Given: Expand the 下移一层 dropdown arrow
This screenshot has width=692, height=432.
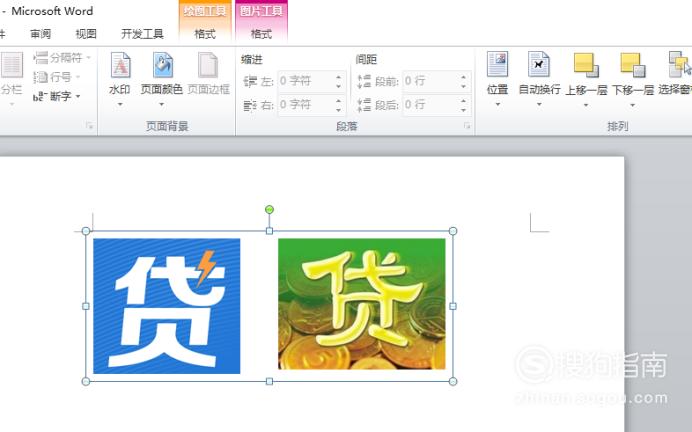Looking at the screenshot, I should coord(633,105).
